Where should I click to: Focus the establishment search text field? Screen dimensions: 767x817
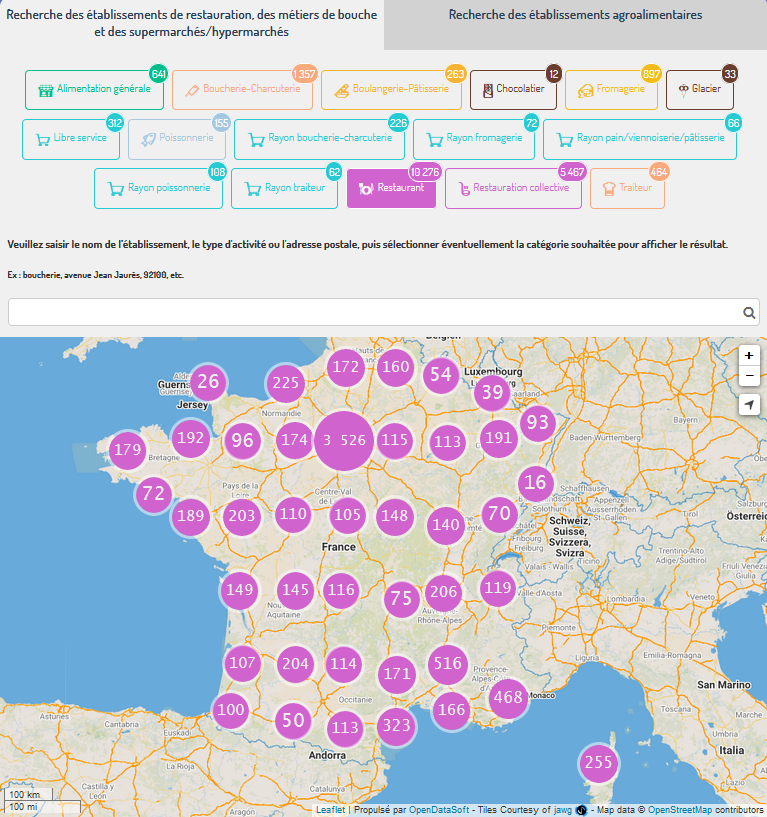point(384,312)
